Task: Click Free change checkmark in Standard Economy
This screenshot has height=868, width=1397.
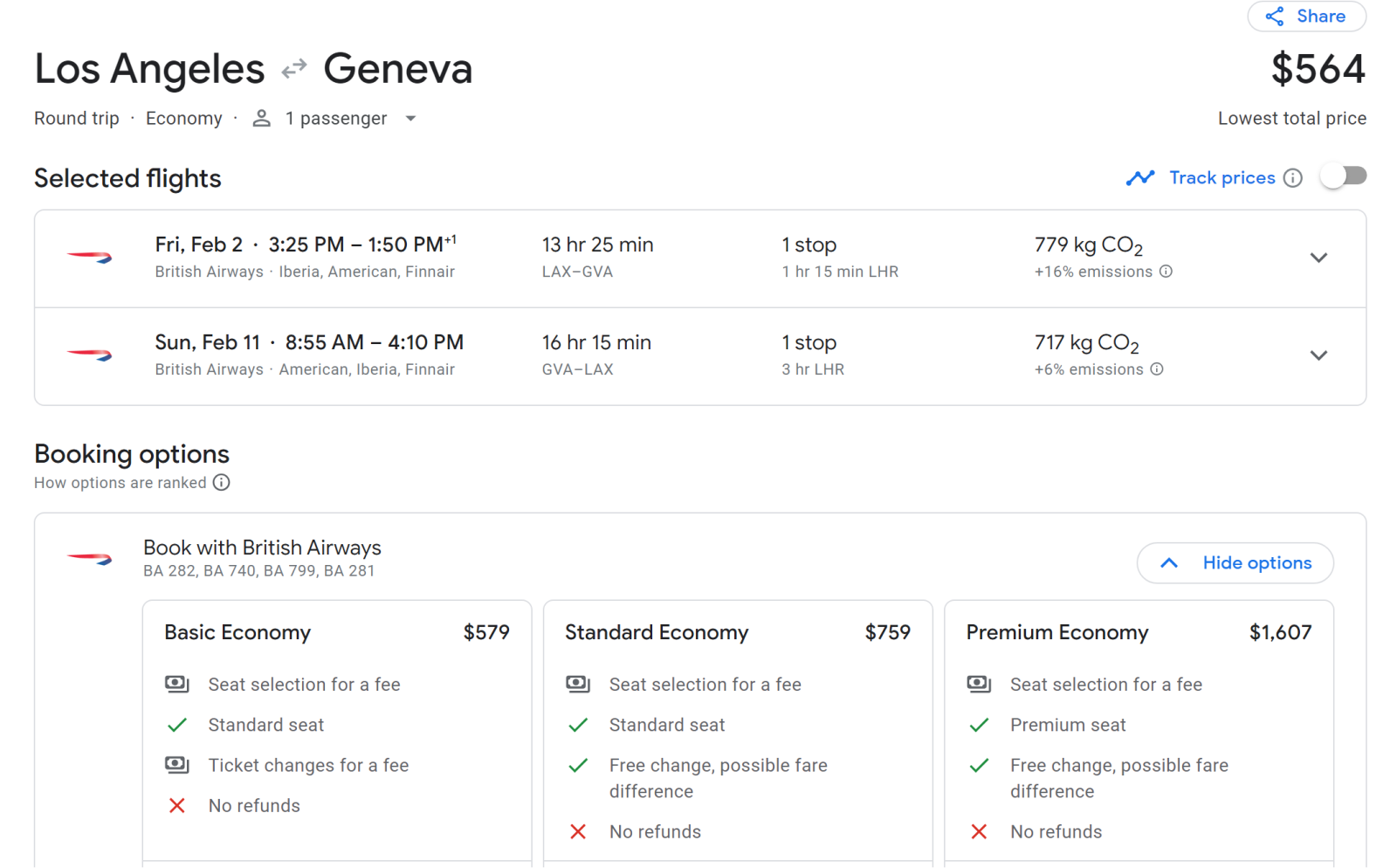Action: tap(578, 766)
